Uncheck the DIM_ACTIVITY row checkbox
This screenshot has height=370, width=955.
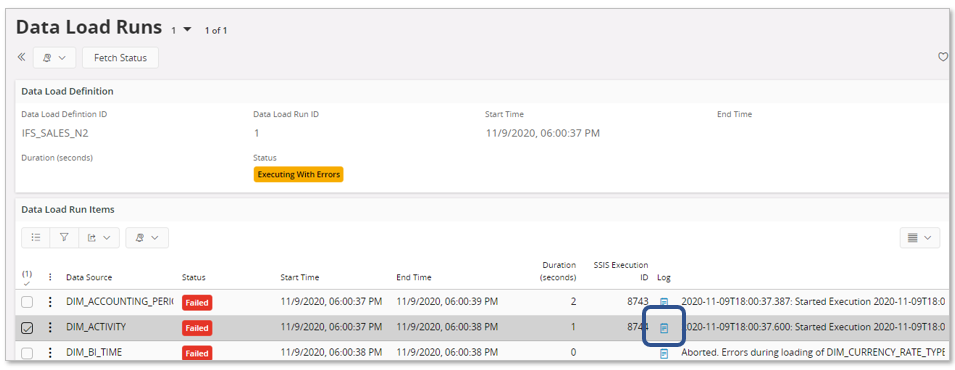point(27,328)
